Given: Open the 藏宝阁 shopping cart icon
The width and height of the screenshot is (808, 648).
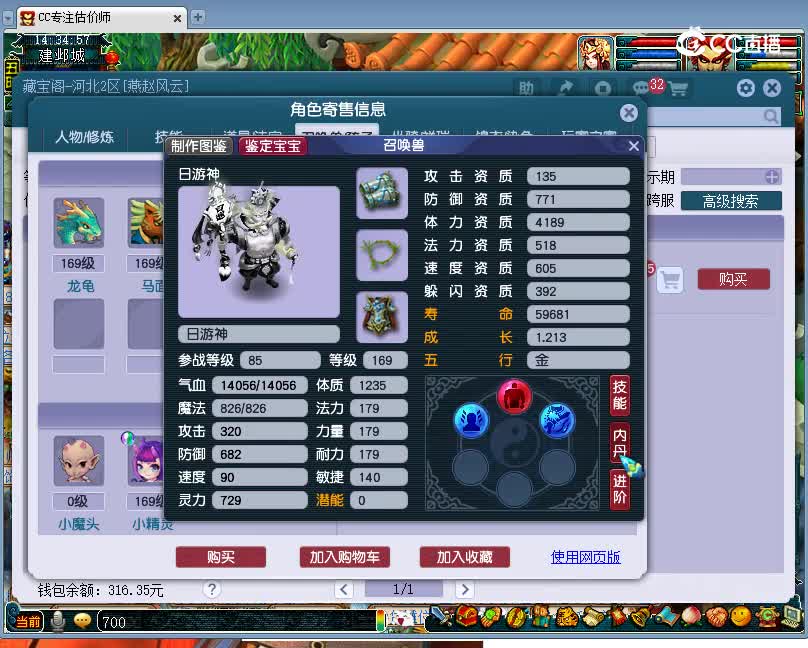Looking at the screenshot, I should click(678, 89).
